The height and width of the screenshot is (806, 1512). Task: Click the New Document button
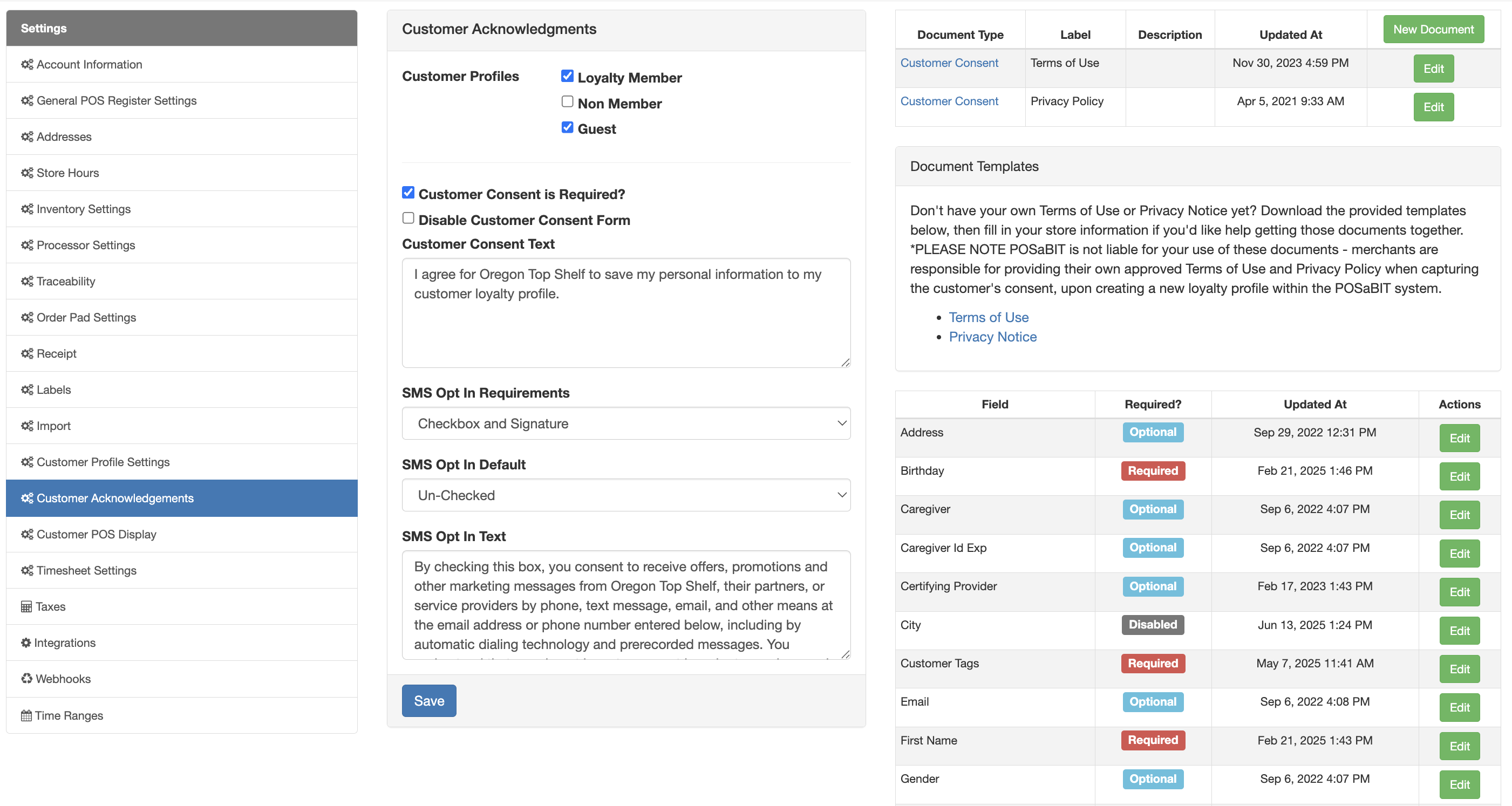pos(1433,29)
